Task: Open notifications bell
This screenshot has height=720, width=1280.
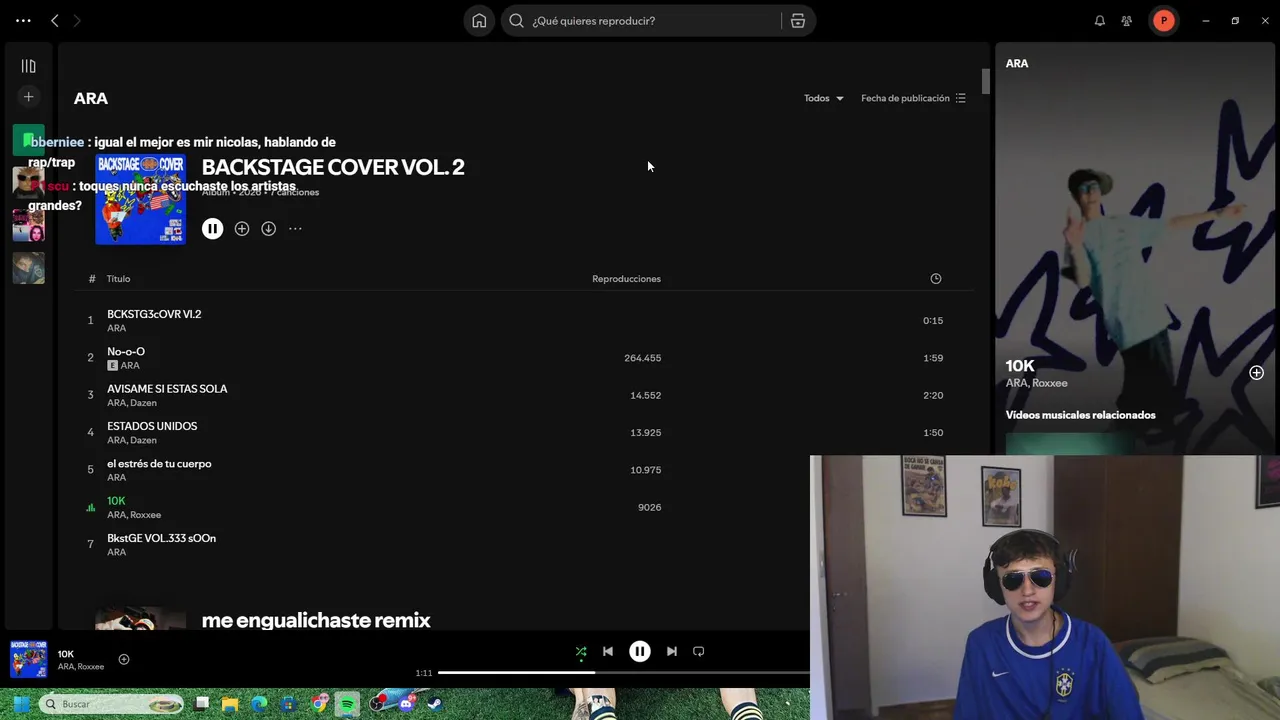Action: click(1100, 20)
